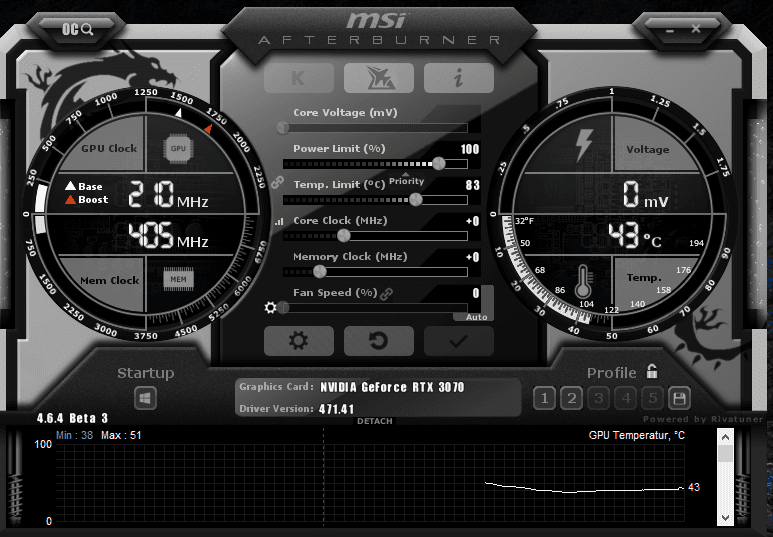Select profile slot 1
Image resolution: width=773 pixels, height=537 pixels.
544,398
